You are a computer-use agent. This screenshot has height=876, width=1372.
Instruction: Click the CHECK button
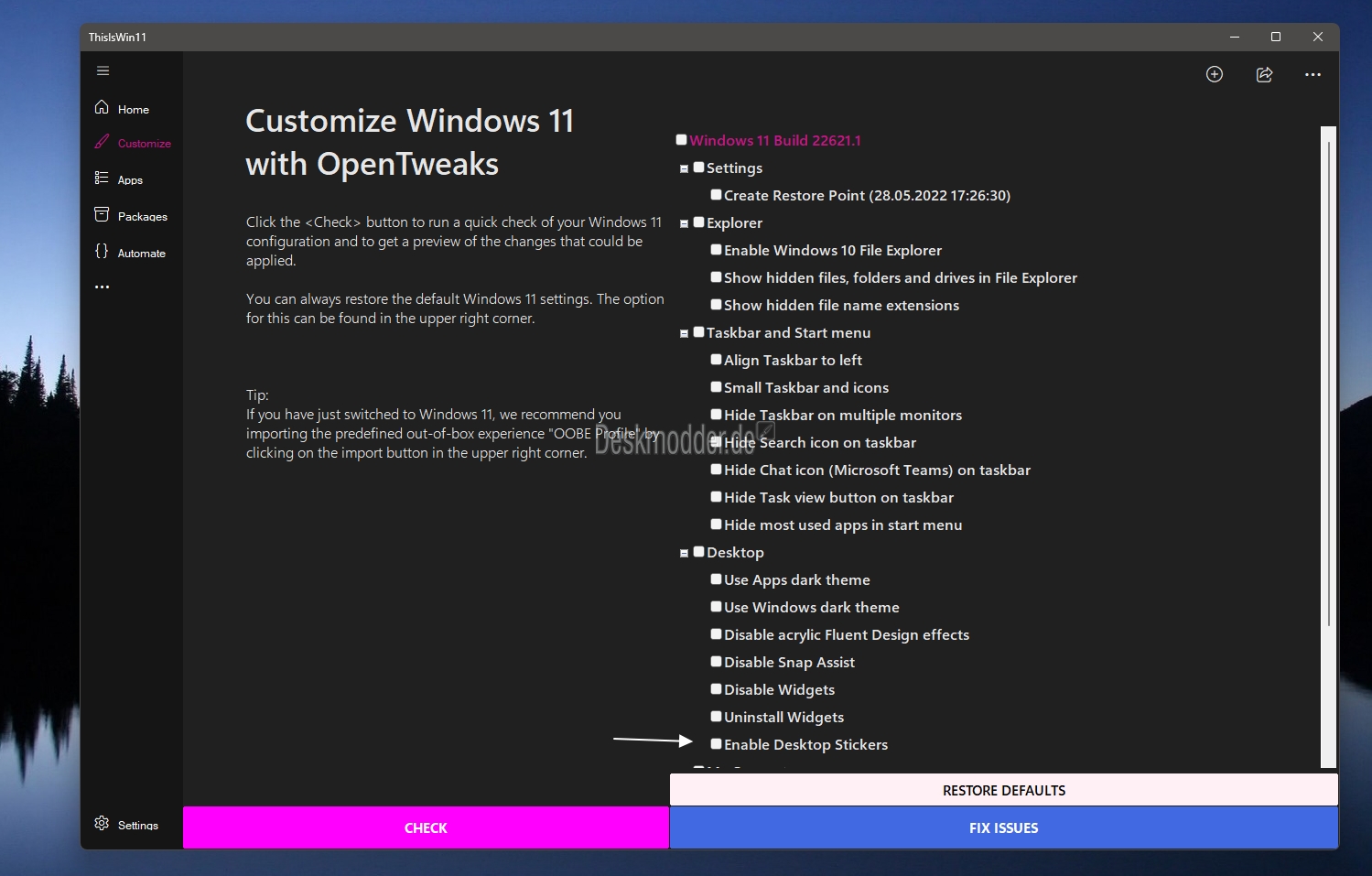426,827
